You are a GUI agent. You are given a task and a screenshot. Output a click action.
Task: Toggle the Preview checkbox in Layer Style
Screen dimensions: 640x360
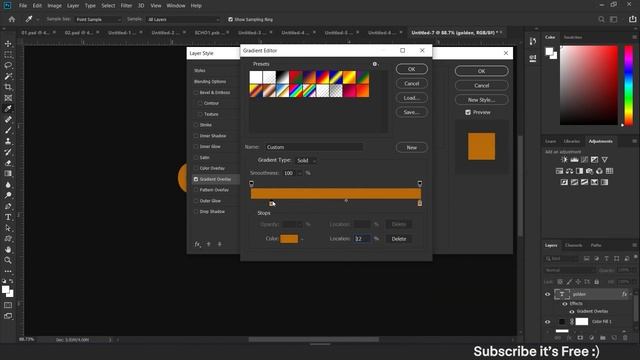point(468,112)
